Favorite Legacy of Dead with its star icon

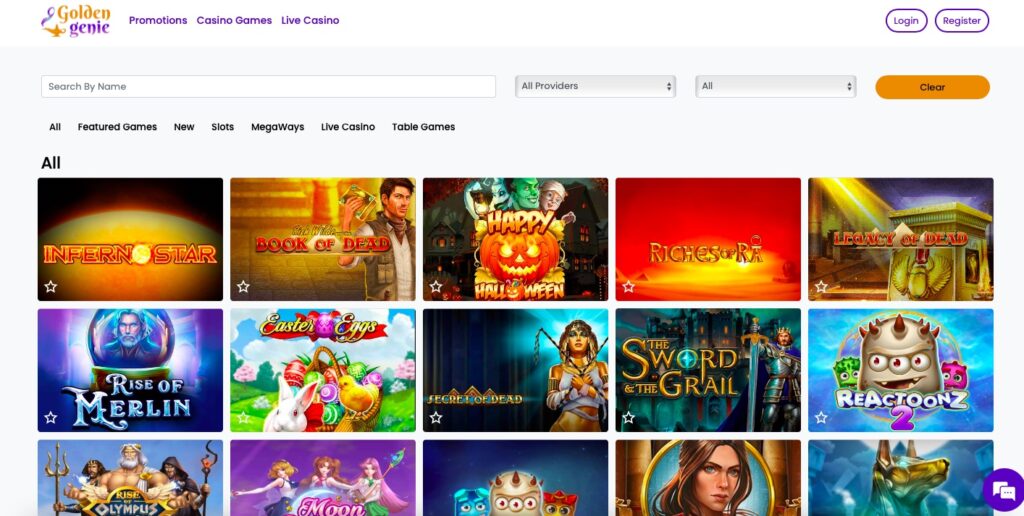821,286
